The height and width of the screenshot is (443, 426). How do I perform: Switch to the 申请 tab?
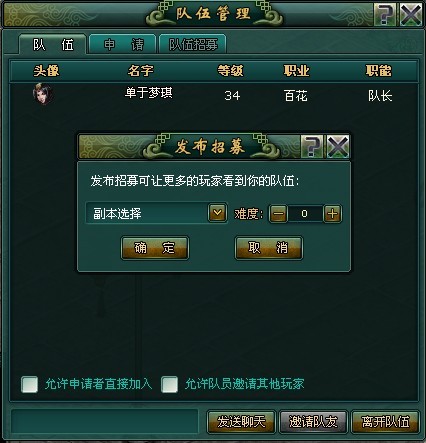click(x=123, y=44)
